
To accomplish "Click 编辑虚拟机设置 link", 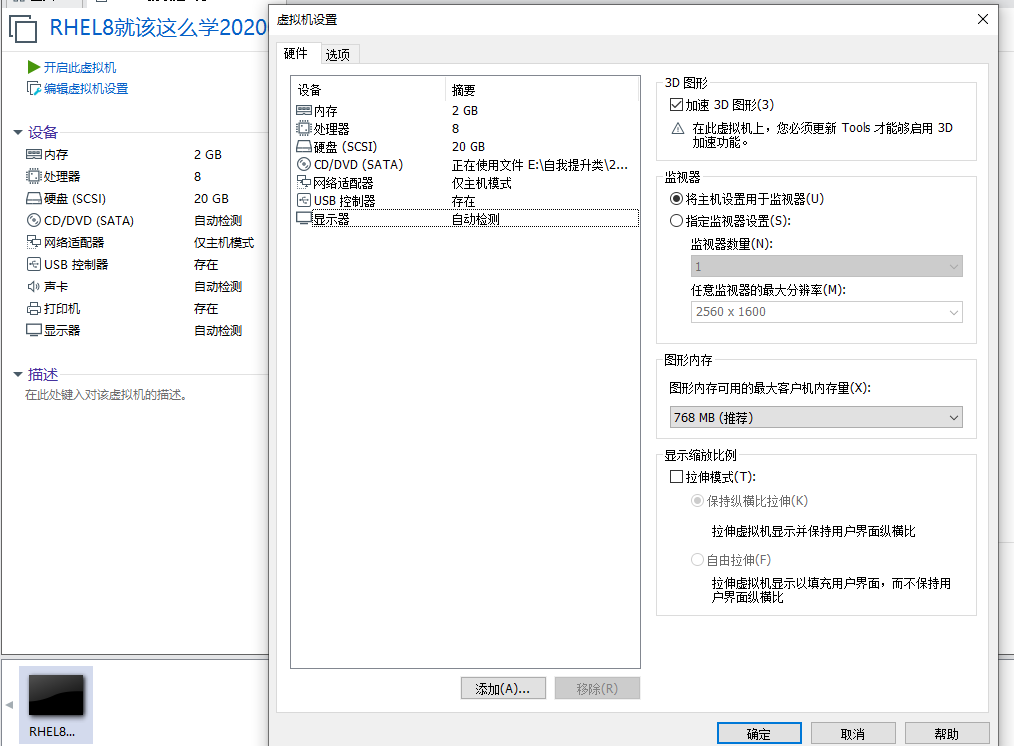I will pos(86,89).
